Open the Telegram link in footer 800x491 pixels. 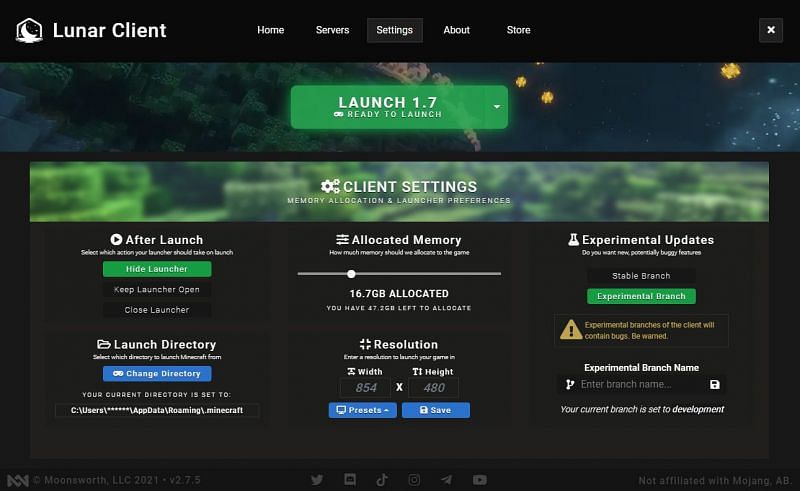click(x=446, y=480)
